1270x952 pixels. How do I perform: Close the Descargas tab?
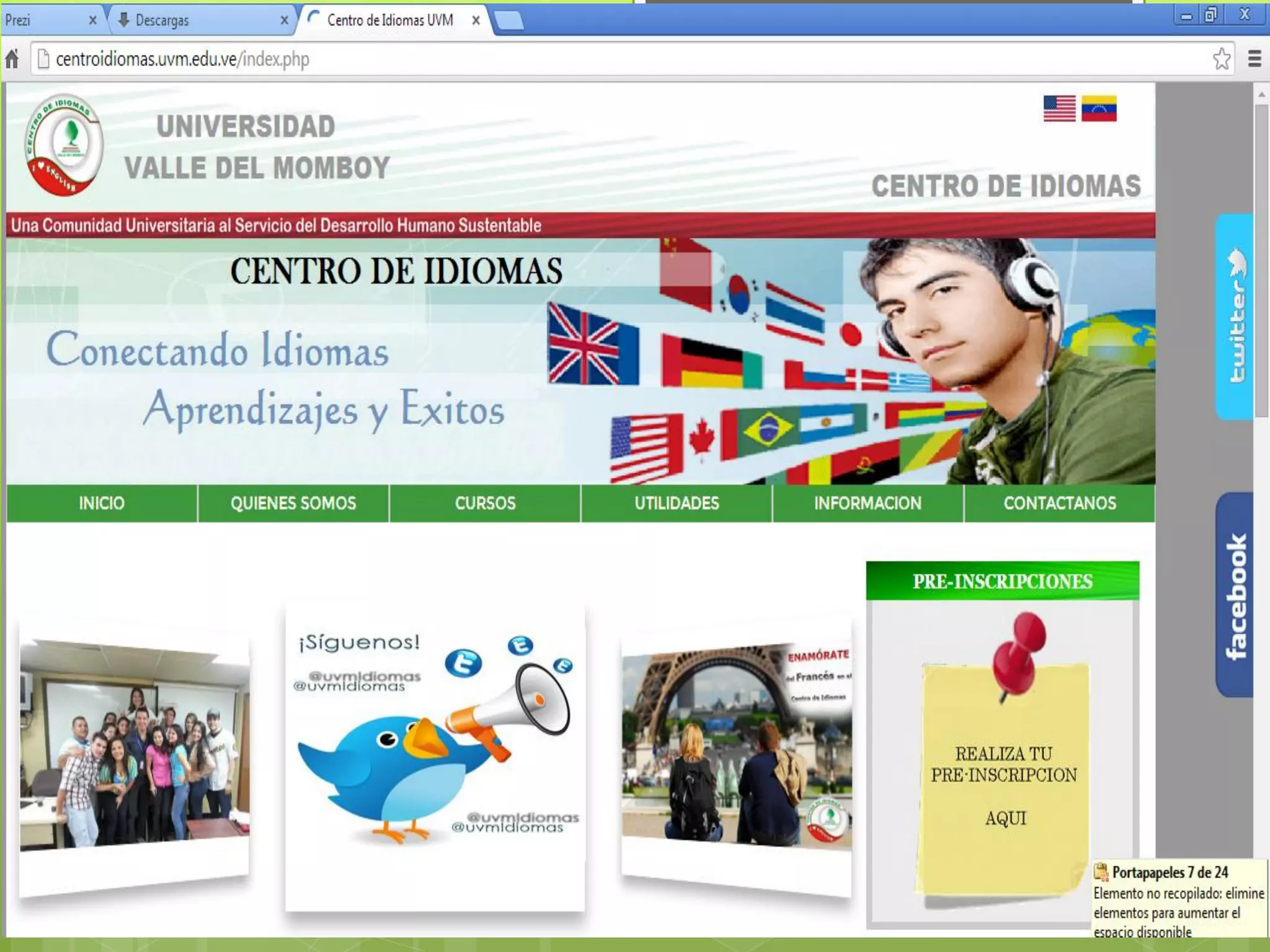(x=284, y=20)
